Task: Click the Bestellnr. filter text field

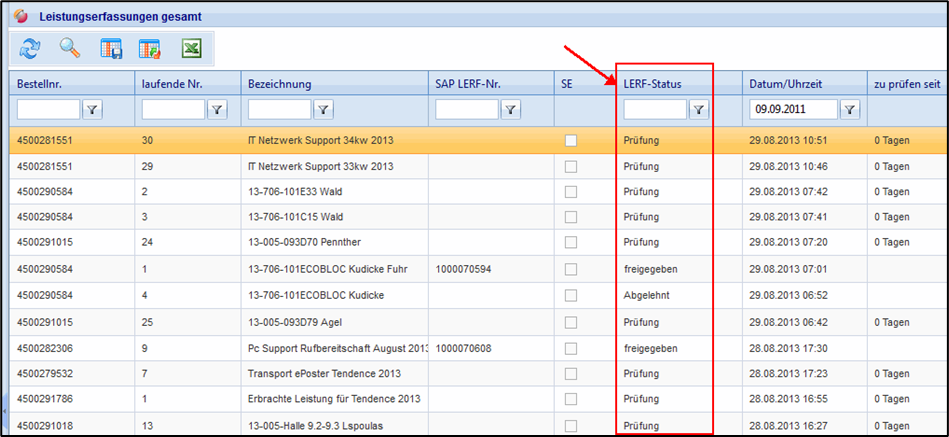Action: click(x=48, y=109)
